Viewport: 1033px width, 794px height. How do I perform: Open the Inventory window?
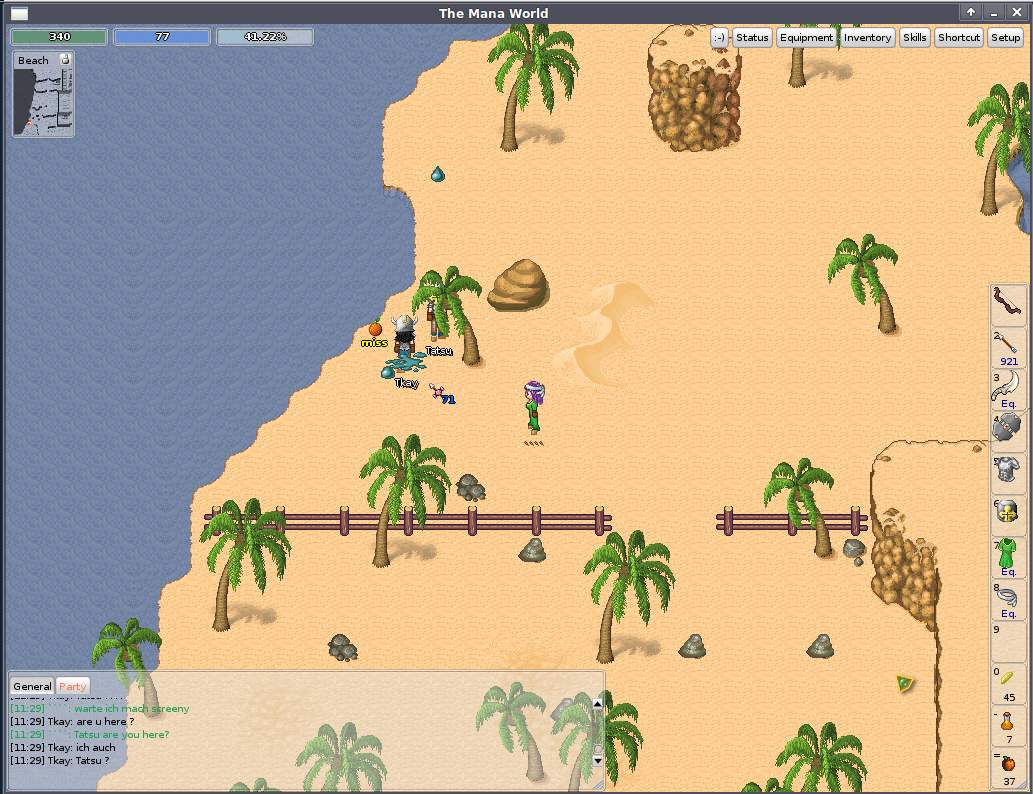867,38
